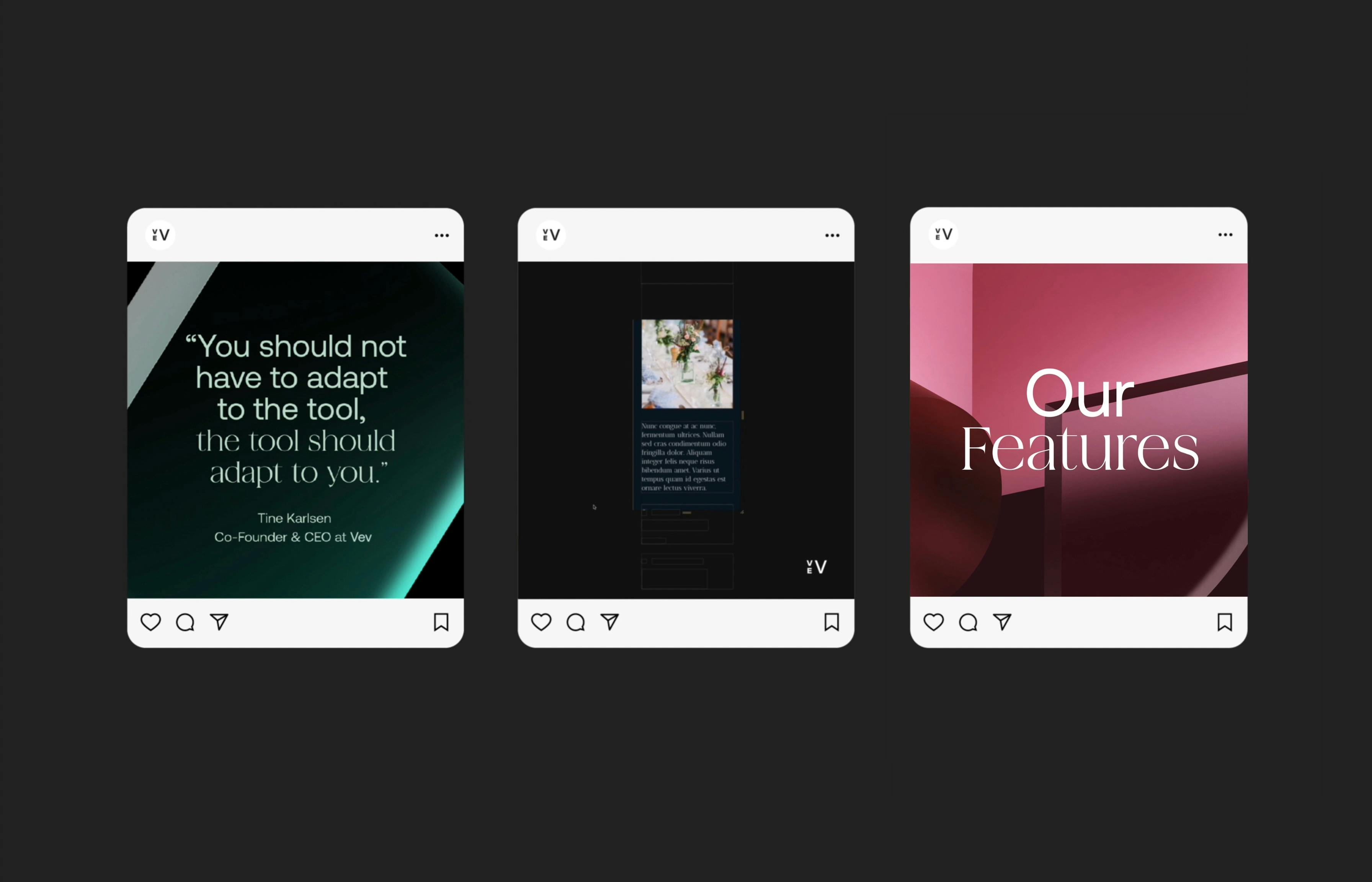The image size is (1372, 882).
Task: Share the middle flower photo post
Action: (x=610, y=622)
